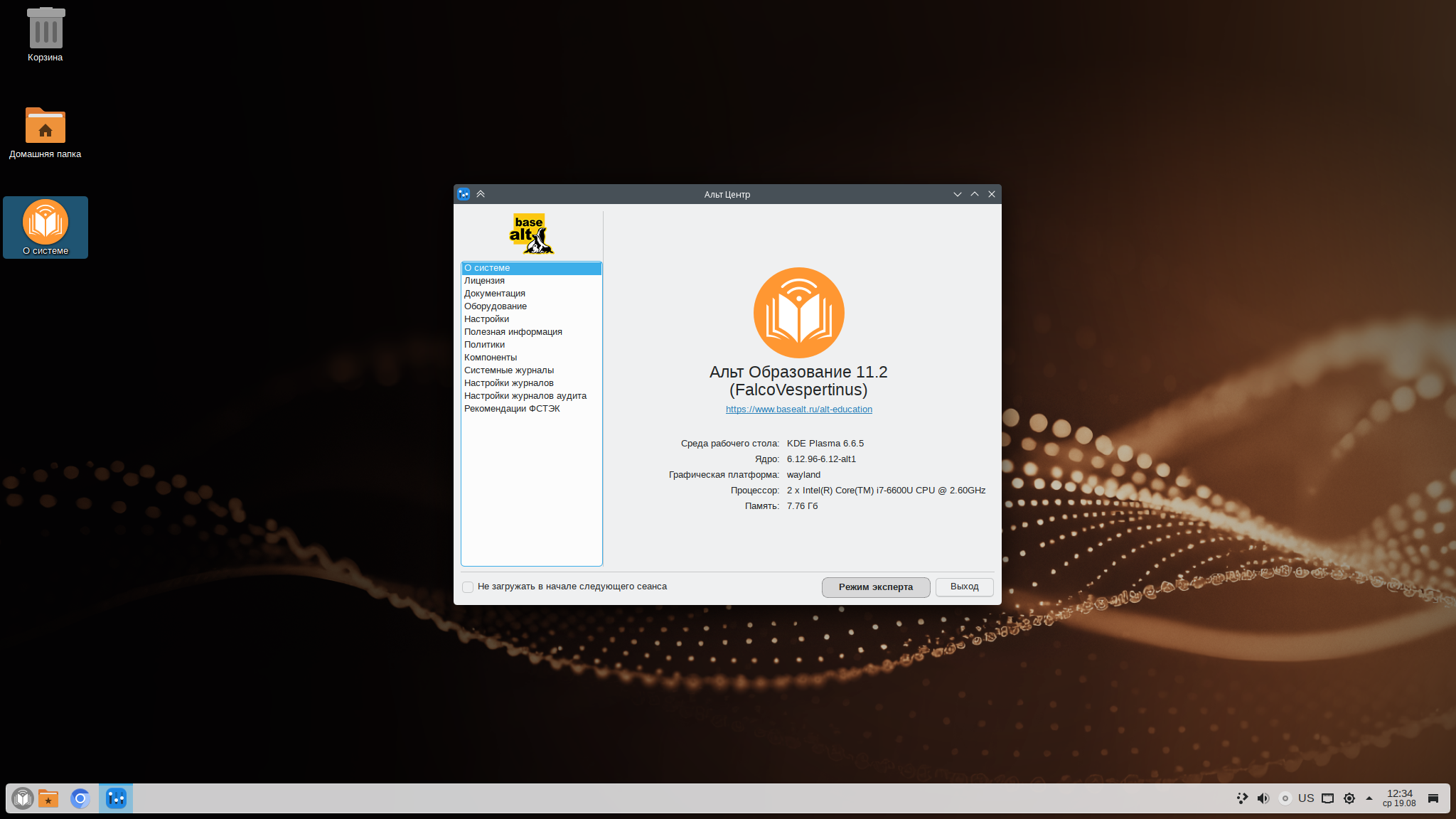Click the Процессор label

coord(755,491)
